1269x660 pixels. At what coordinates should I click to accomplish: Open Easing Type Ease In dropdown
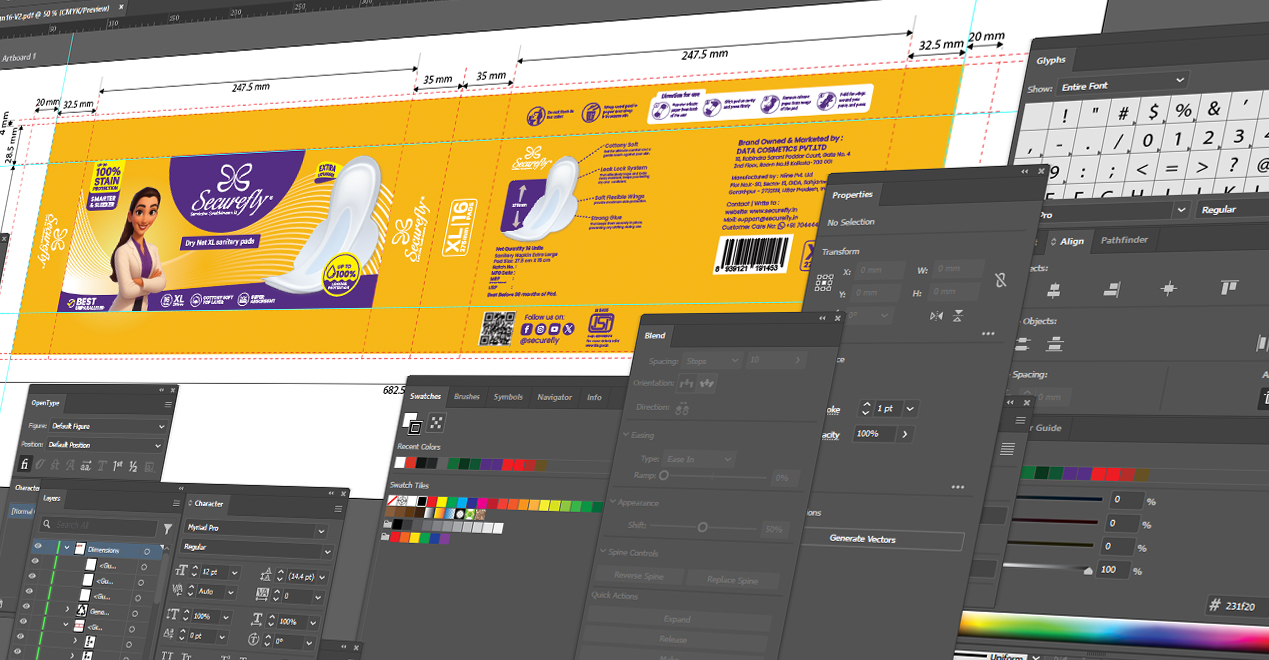click(x=699, y=459)
